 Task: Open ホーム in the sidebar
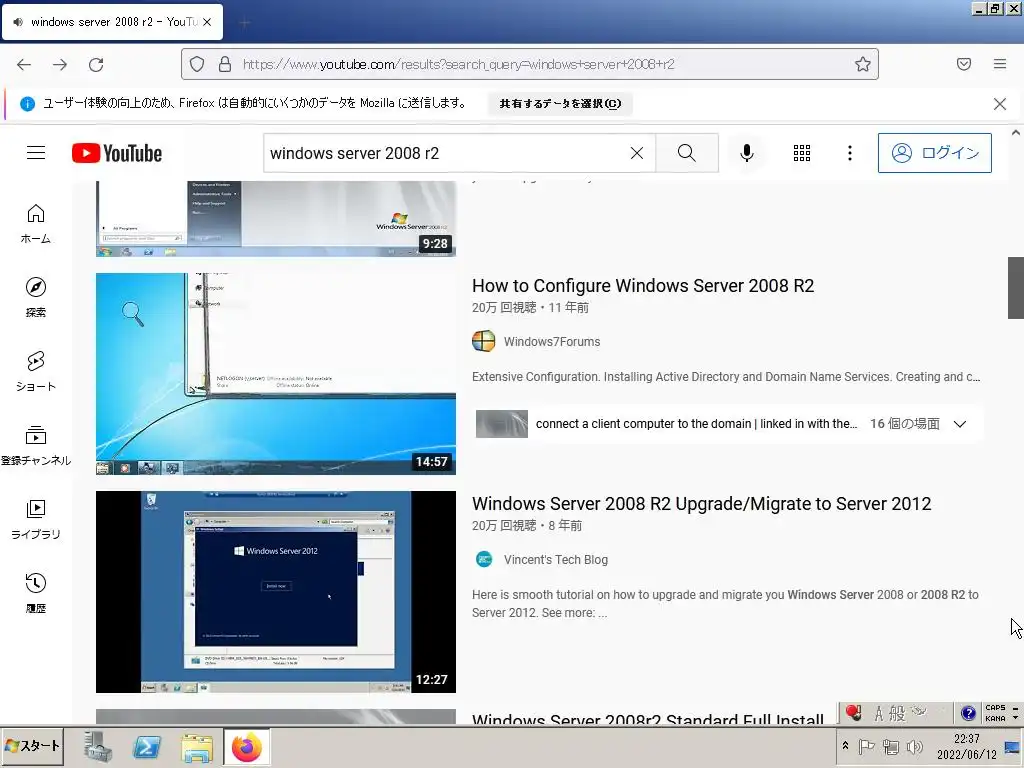(36, 224)
